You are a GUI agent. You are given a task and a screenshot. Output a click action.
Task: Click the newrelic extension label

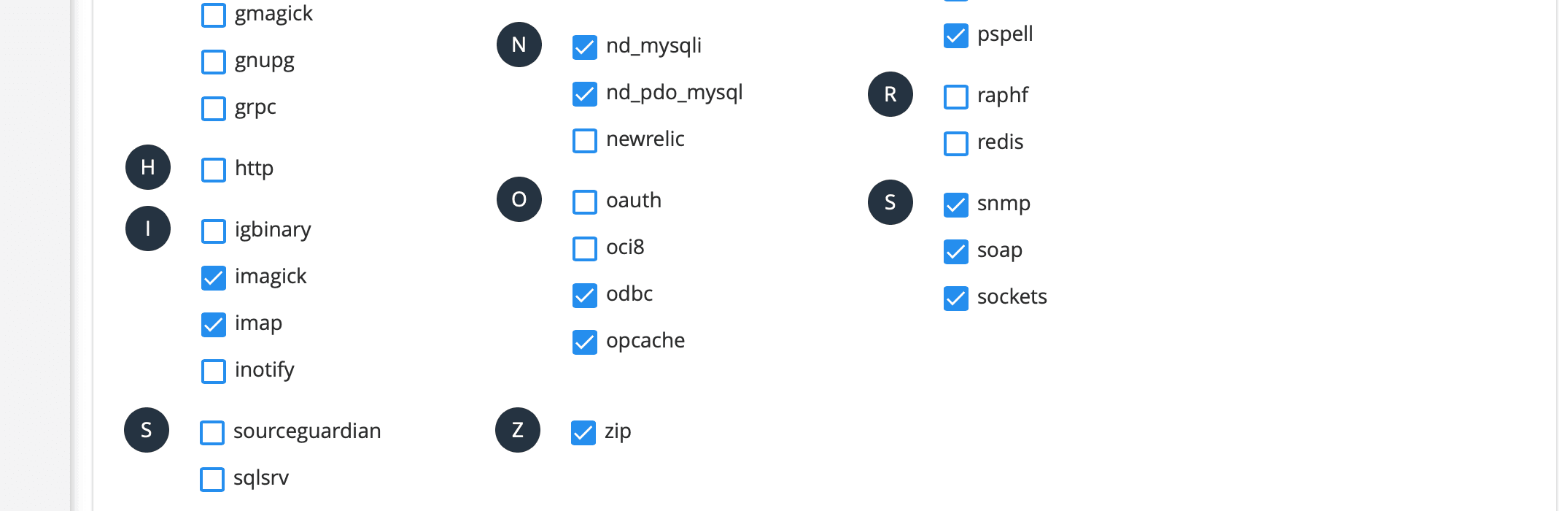[x=645, y=139]
